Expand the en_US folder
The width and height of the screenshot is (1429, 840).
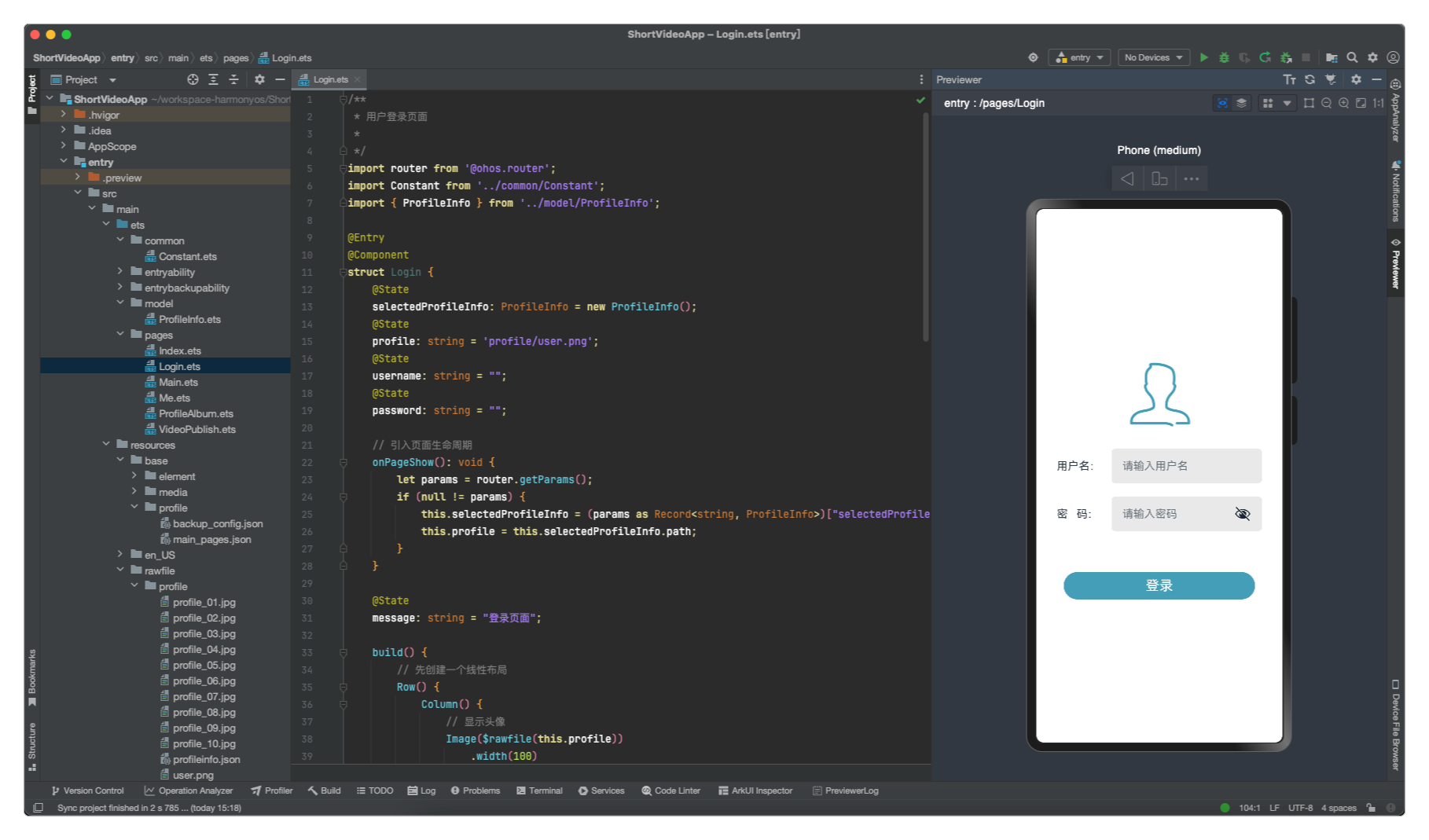tap(120, 555)
